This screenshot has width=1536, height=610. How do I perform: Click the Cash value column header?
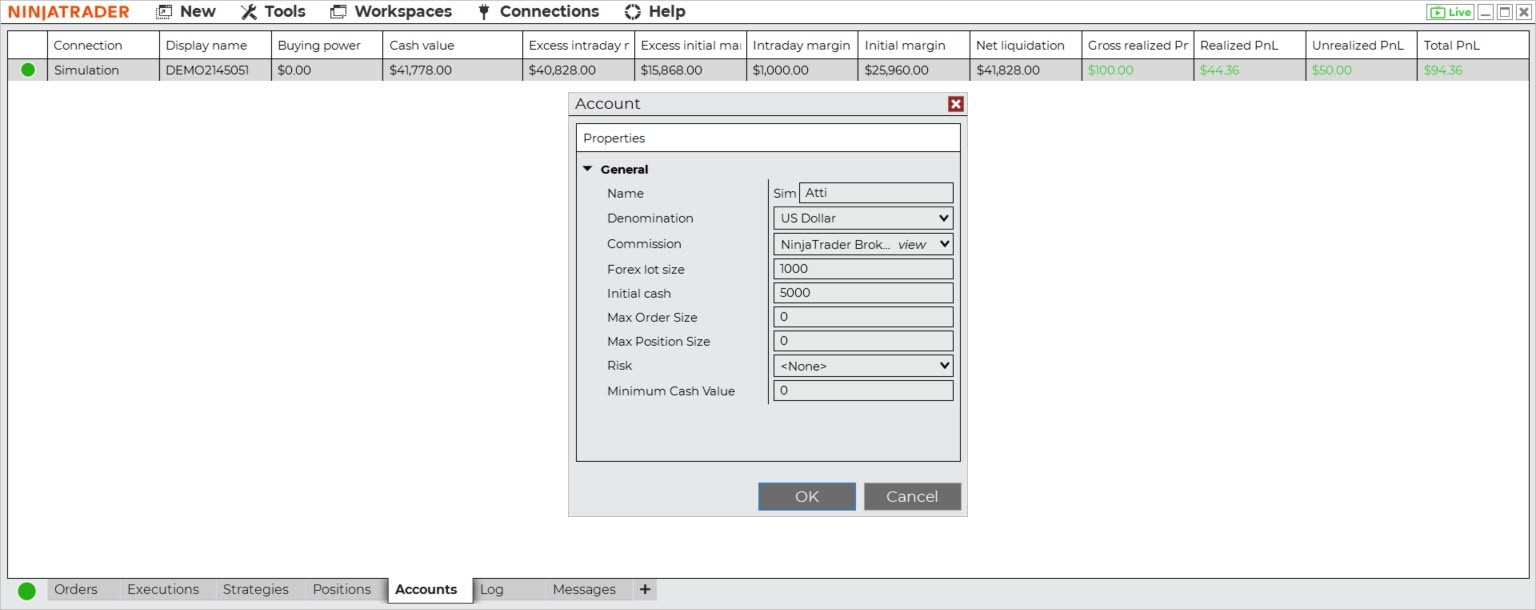pyautogui.click(x=452, y=45)
